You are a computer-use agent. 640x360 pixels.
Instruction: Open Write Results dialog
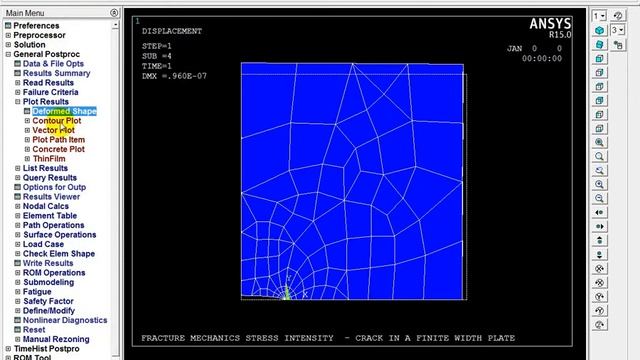click(x=48, y=263)
